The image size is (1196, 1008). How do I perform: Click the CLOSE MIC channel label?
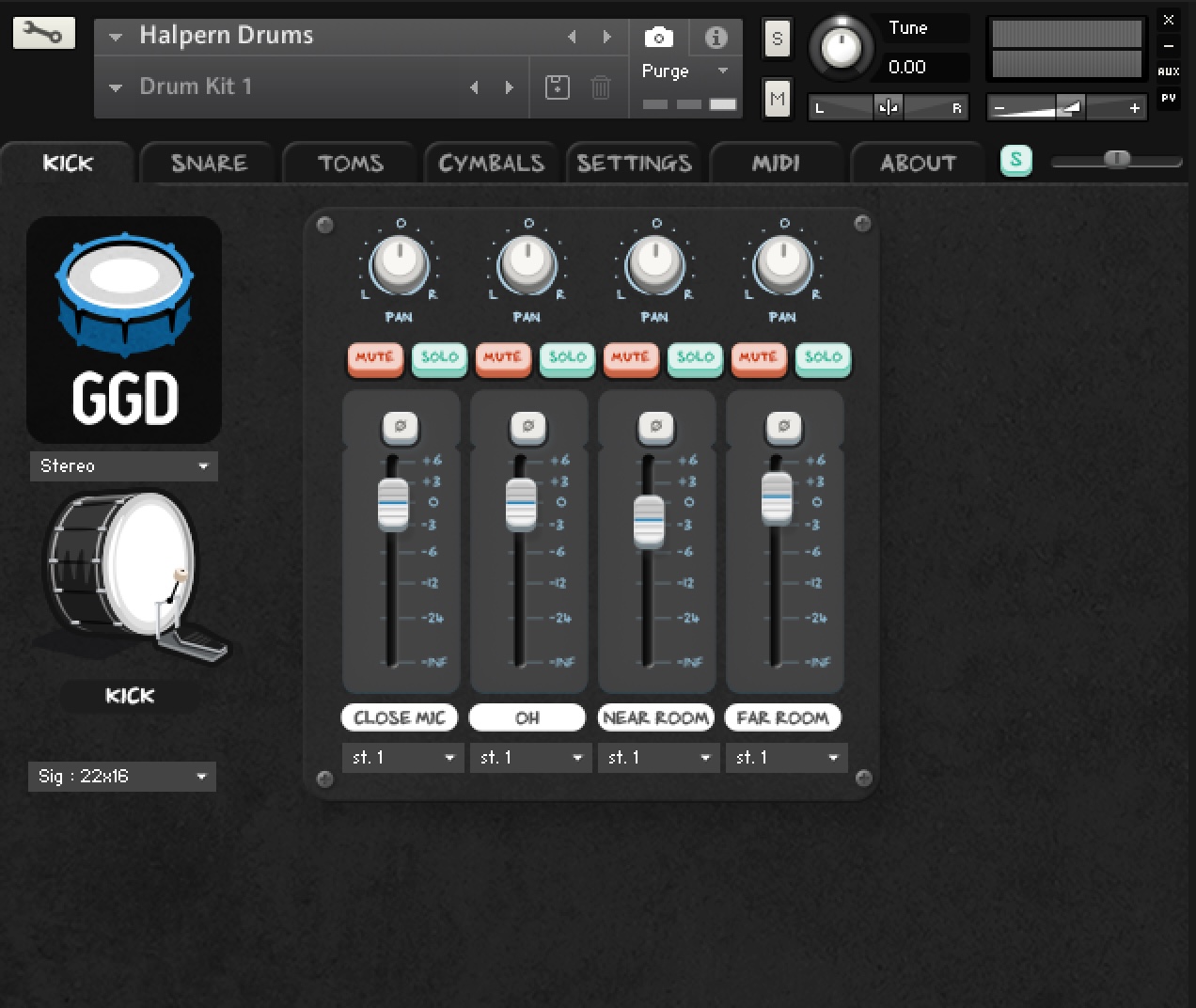pyautogui.click(x=400, y=717)
